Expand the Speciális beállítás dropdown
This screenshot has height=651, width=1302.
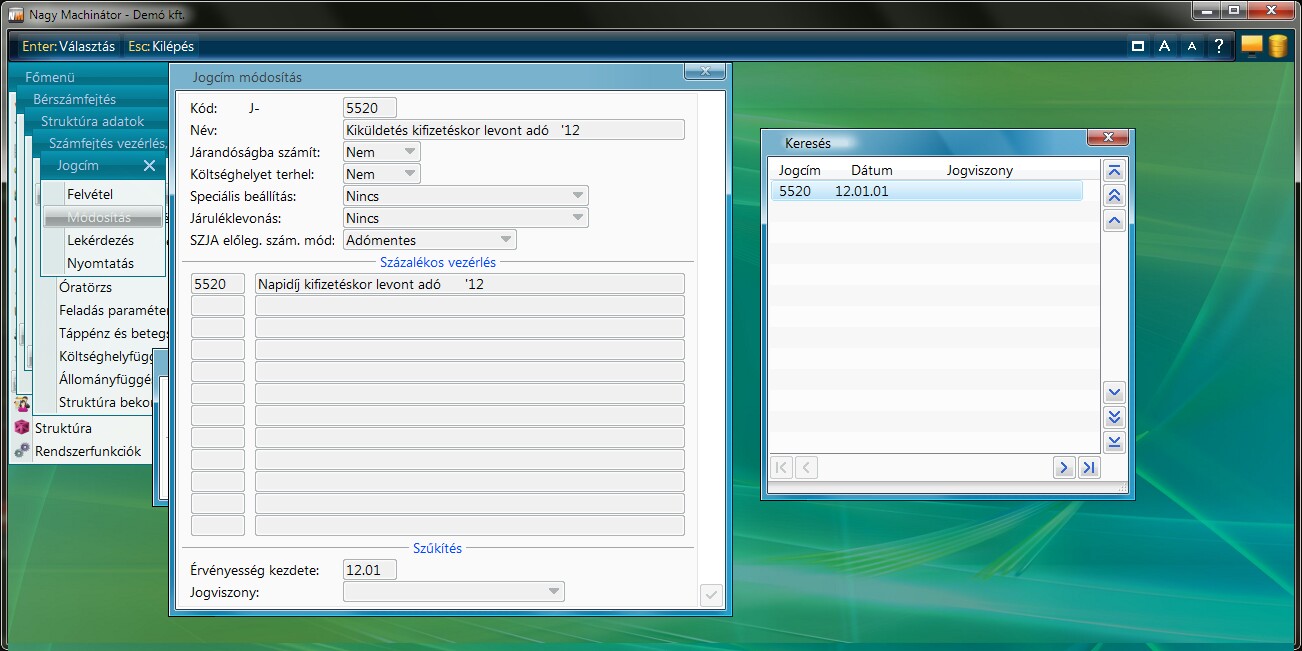pos(577,196)
